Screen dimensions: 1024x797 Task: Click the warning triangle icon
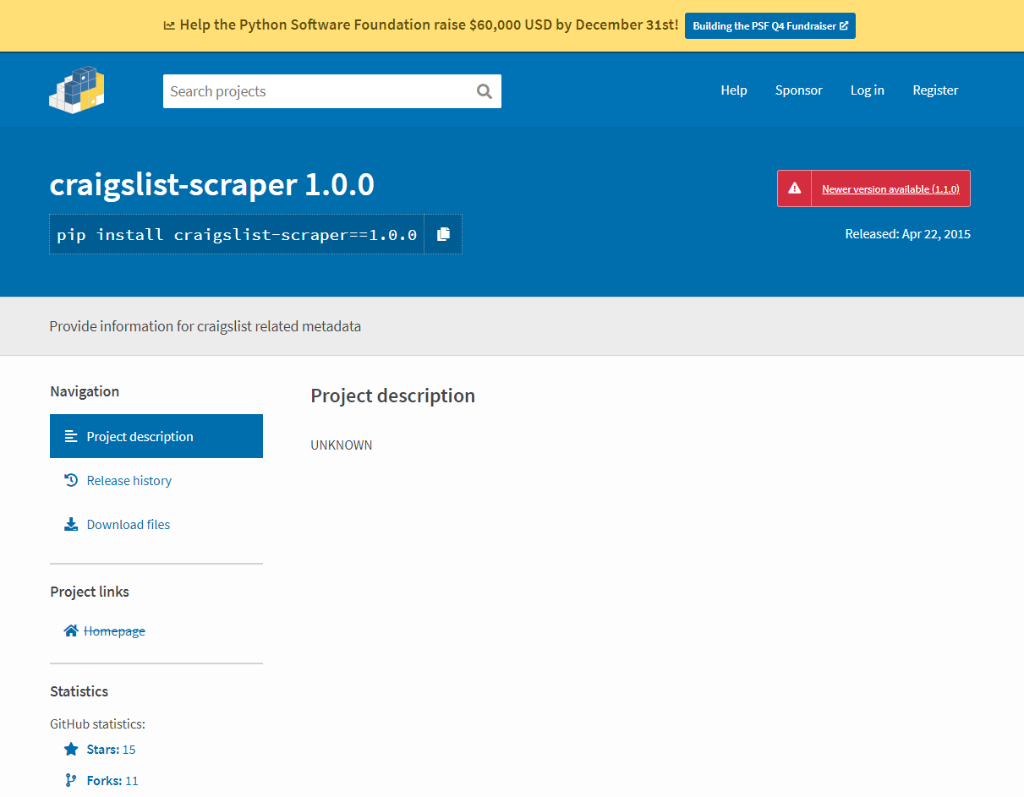click(794, 188)
